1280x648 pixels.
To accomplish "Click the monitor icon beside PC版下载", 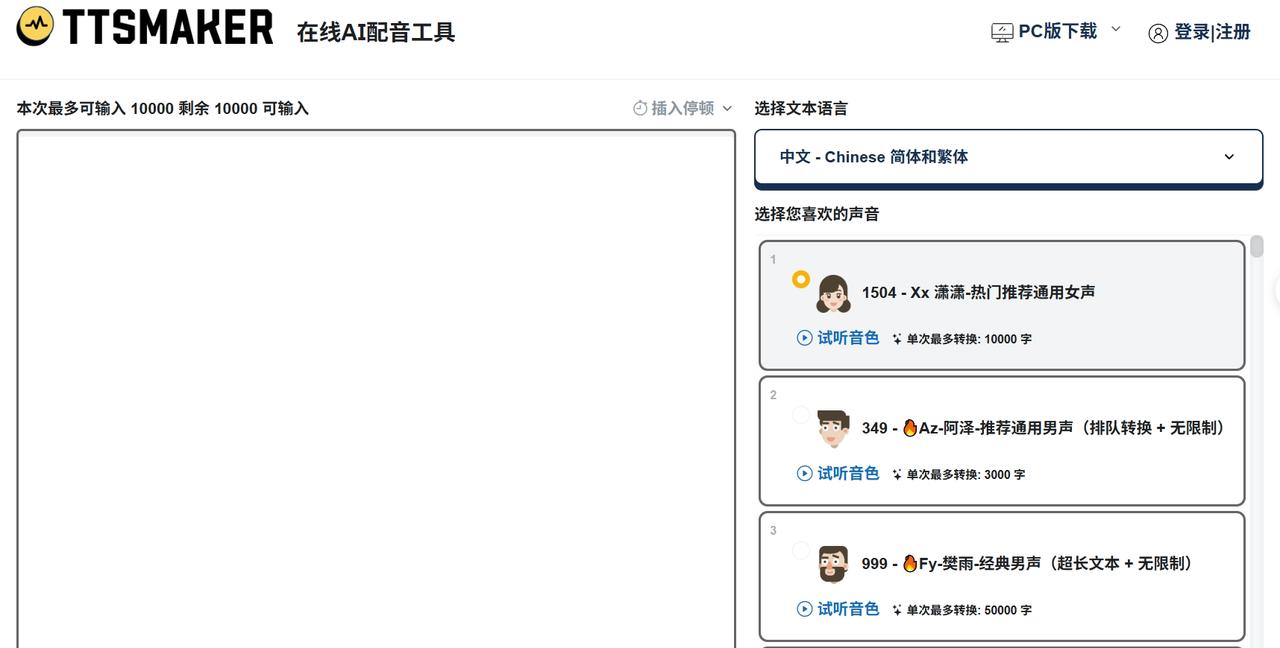I will click(1001, 31).
